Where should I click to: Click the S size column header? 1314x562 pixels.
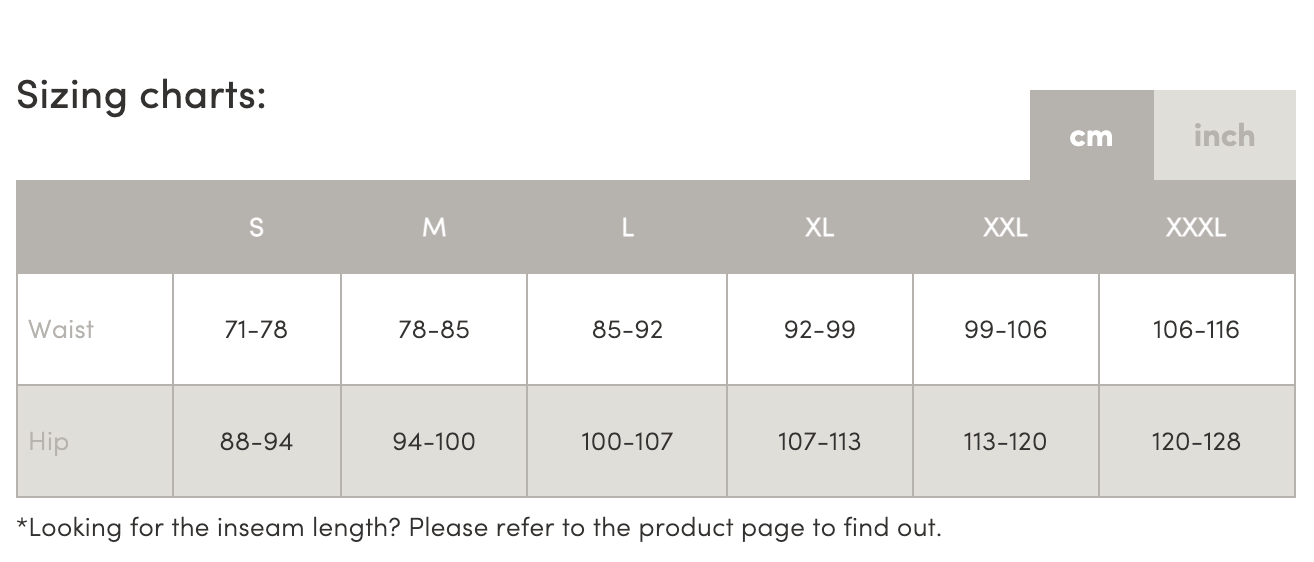tap(256, 228)
